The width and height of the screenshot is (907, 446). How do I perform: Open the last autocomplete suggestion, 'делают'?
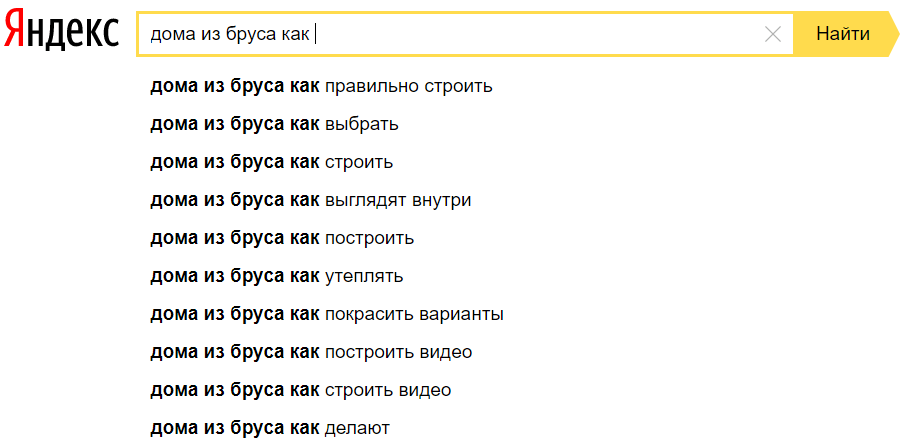269,428
